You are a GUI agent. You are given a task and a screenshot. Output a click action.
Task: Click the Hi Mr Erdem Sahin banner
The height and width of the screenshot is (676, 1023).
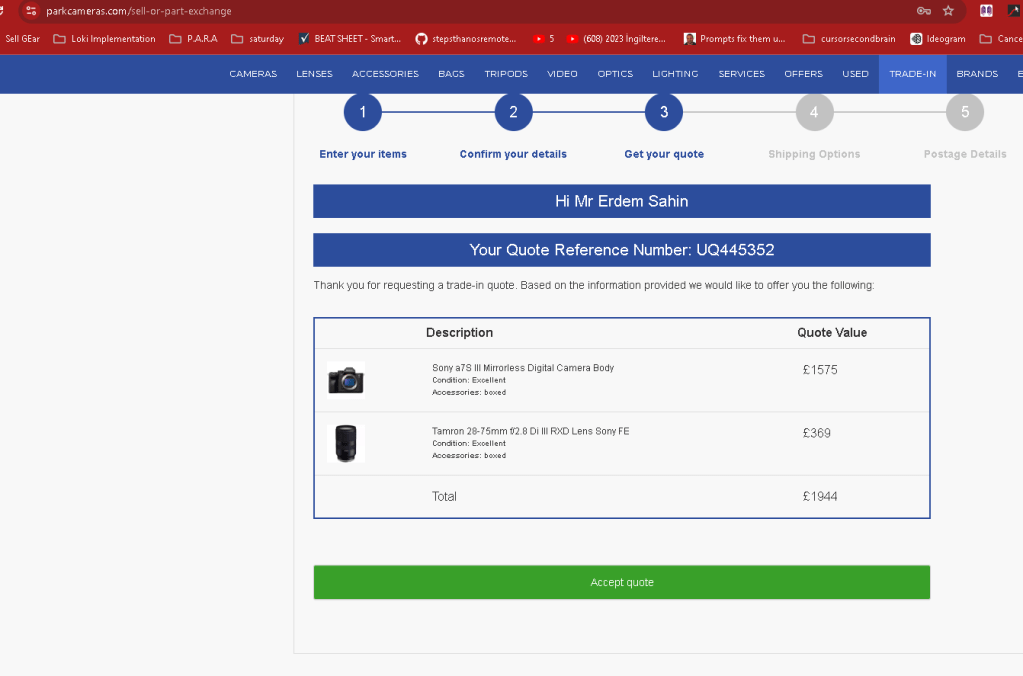pyautogui.click(x=622, y=201)
